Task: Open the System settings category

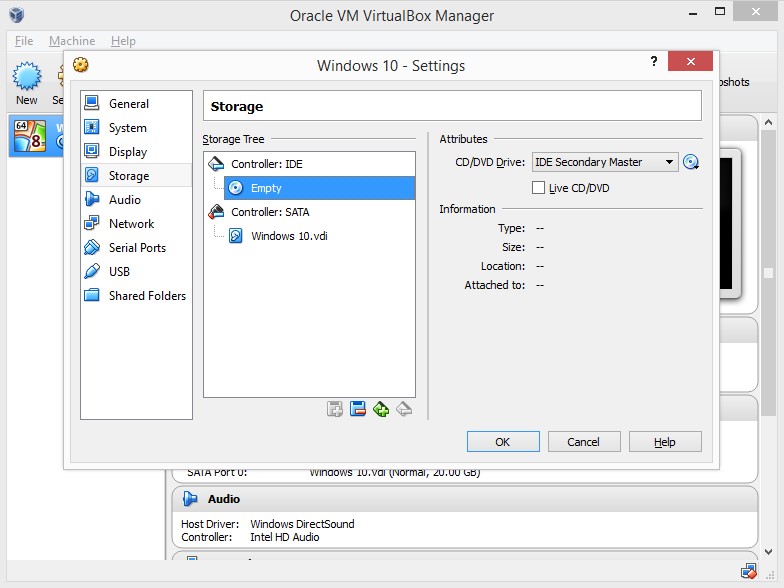Action: coord(136,128)
